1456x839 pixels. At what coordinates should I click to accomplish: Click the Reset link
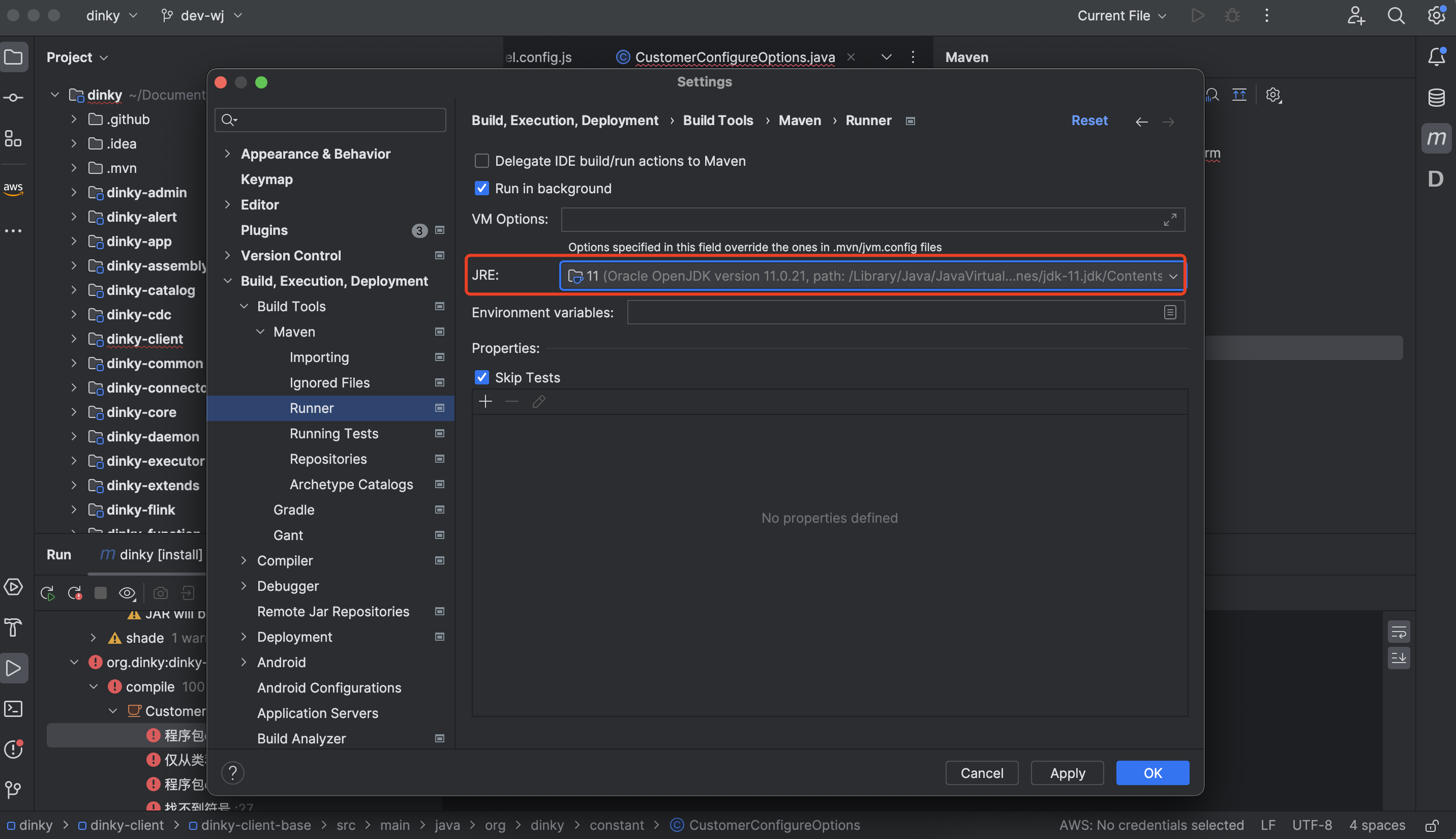1088,121
